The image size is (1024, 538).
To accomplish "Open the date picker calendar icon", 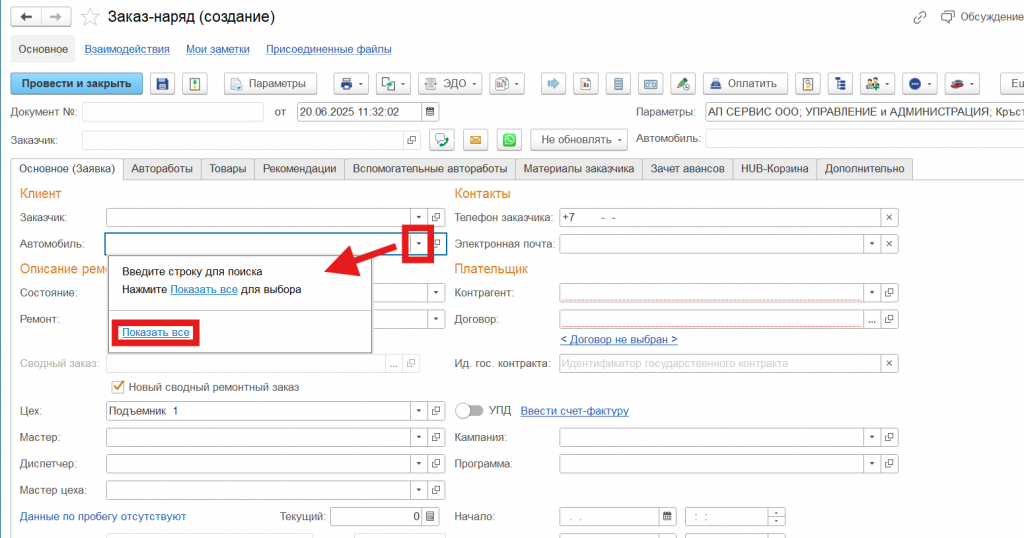I will [x=430, y=112].
